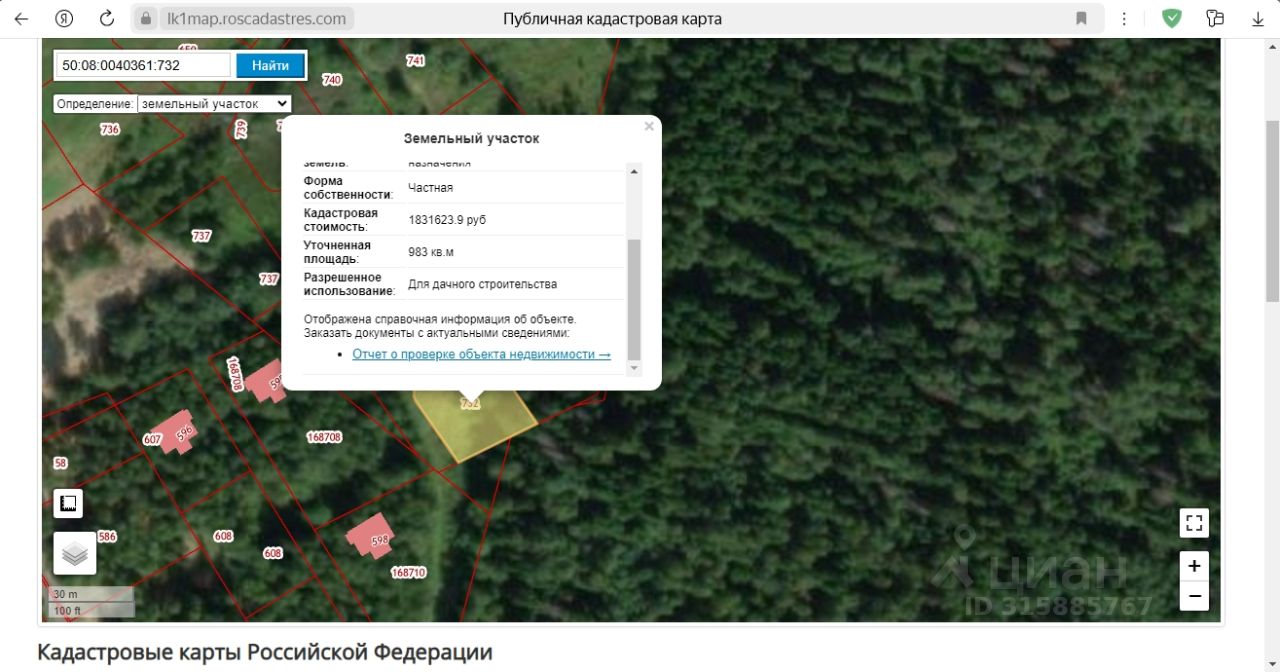Click parcel label 736 on the map

click(110, 129)
